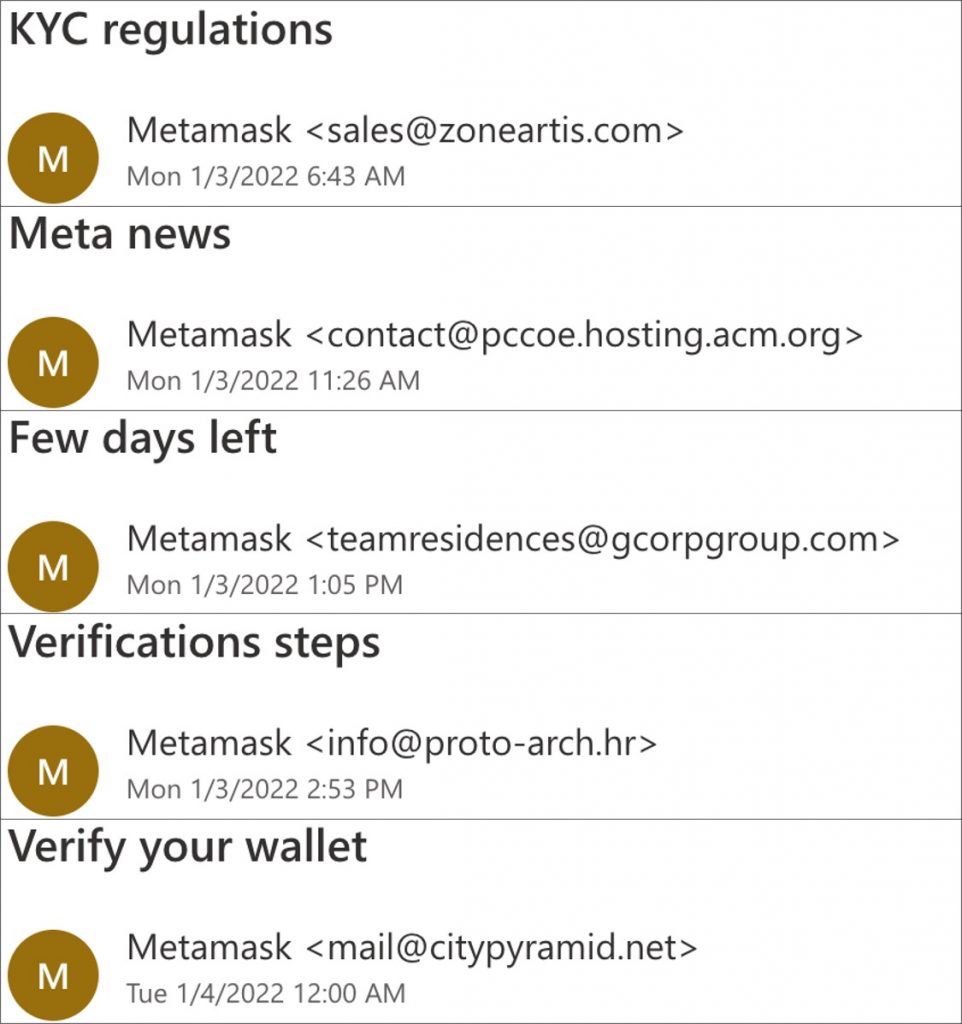This screenshot has height=1024, width=962.
Task: Click the timestamp Mon 1/3/2022 1:05 PM
Action: click(265, 585)
